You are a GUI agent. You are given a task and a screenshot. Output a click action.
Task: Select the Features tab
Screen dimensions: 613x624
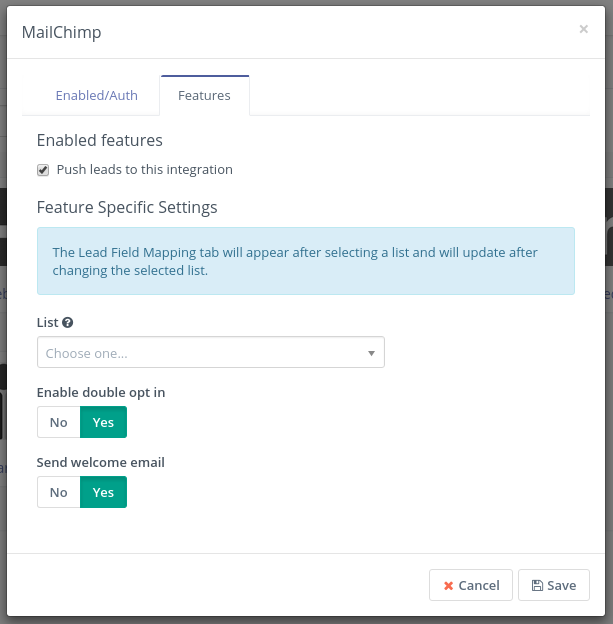[204, 96]
